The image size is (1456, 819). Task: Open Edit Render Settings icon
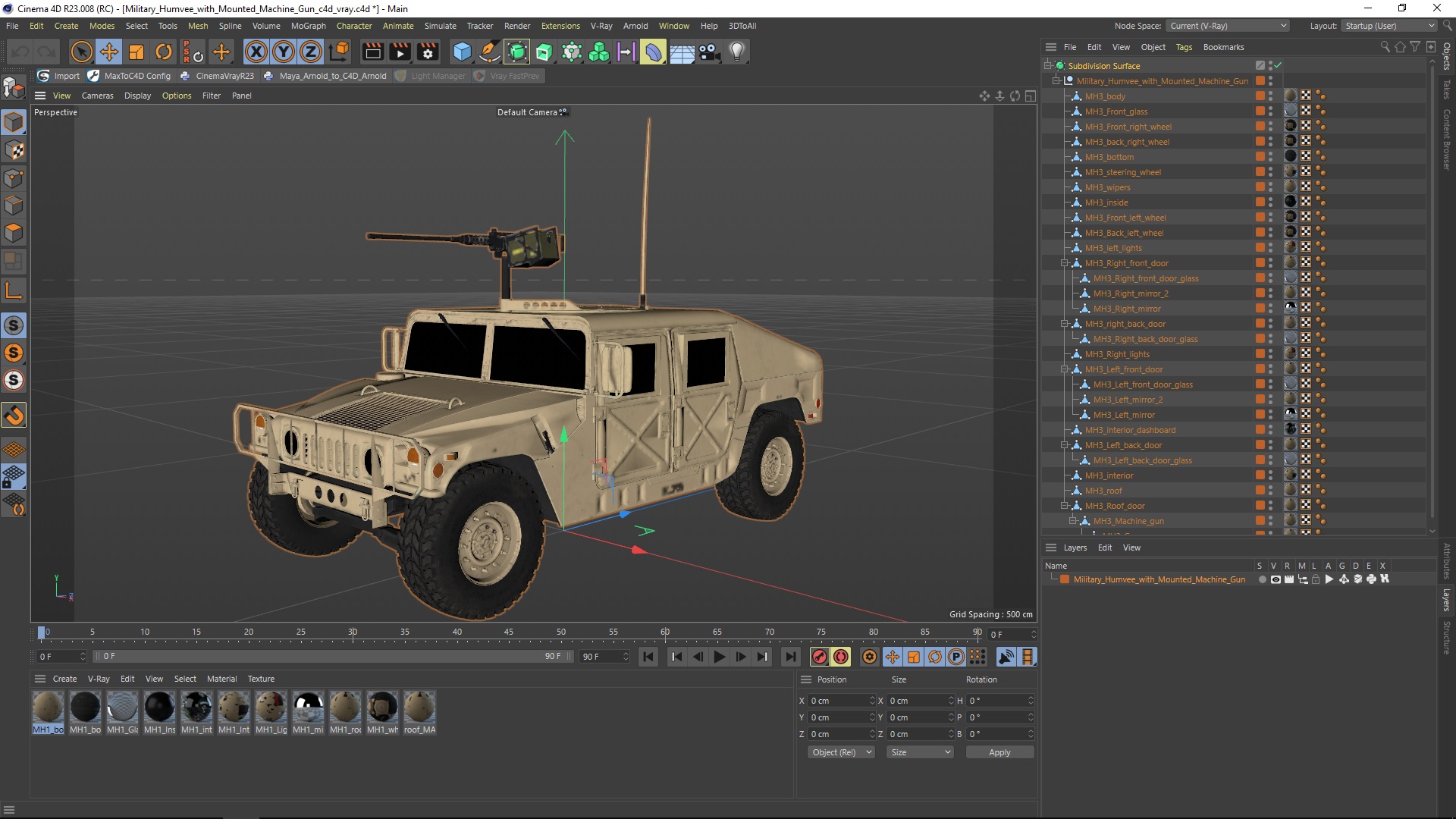pyautogui.click(x=428, y=52)
